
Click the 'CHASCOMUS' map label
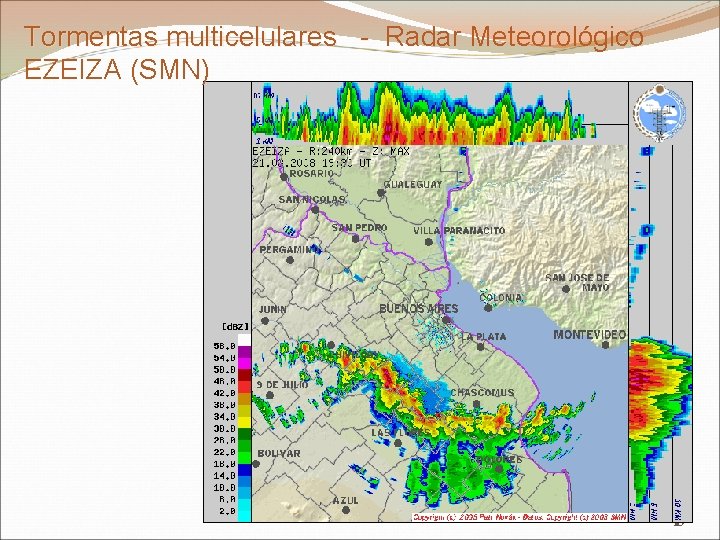point(482,393)
